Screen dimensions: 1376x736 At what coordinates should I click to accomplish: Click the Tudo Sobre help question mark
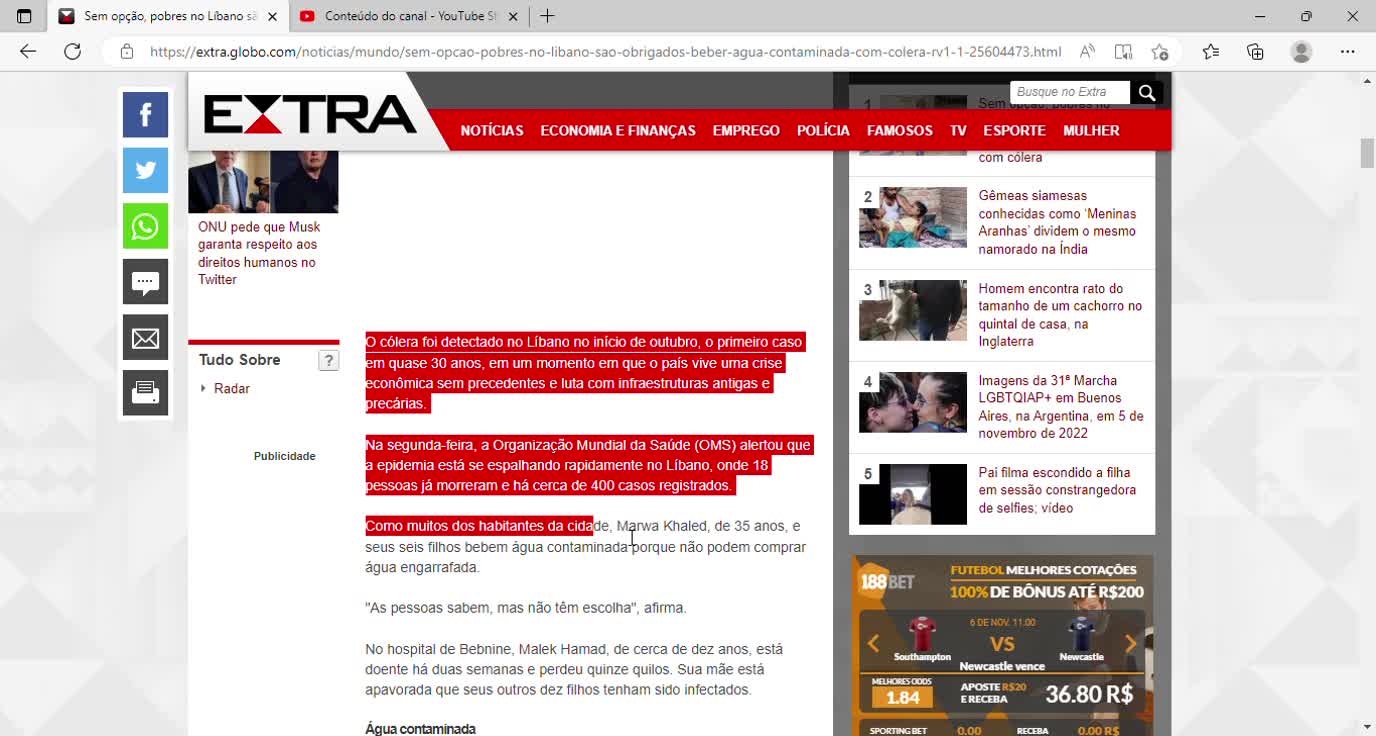pos(328,361)
